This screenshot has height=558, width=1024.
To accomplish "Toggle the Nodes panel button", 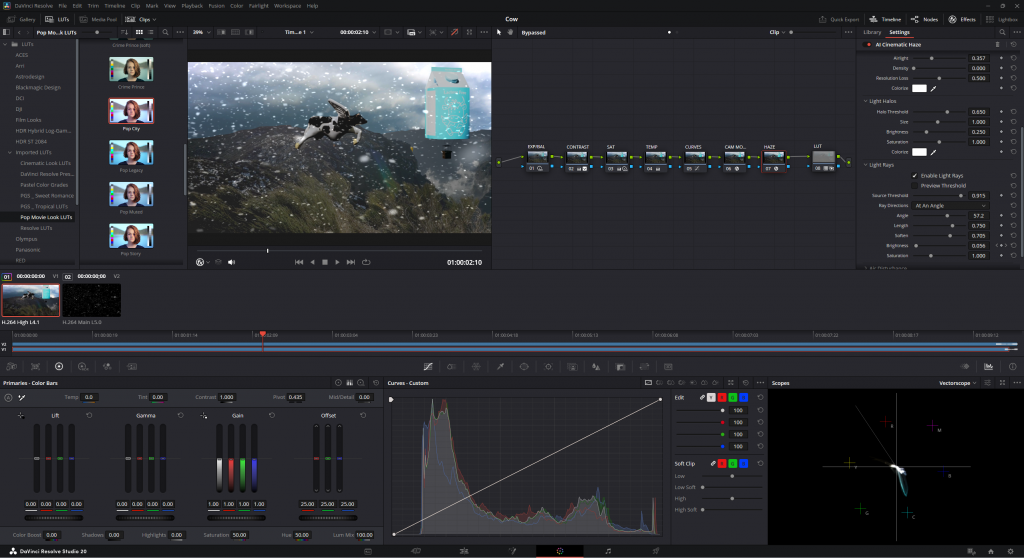I will click(x=924, y=20).
